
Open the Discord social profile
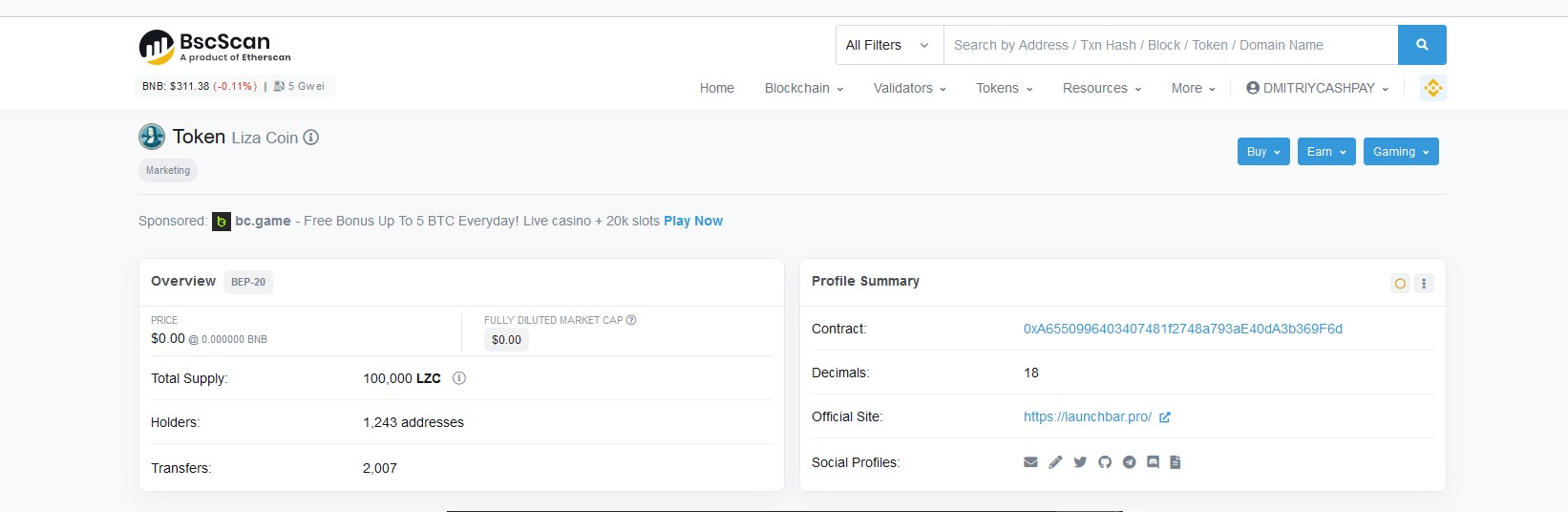[x=1153, y=462]
